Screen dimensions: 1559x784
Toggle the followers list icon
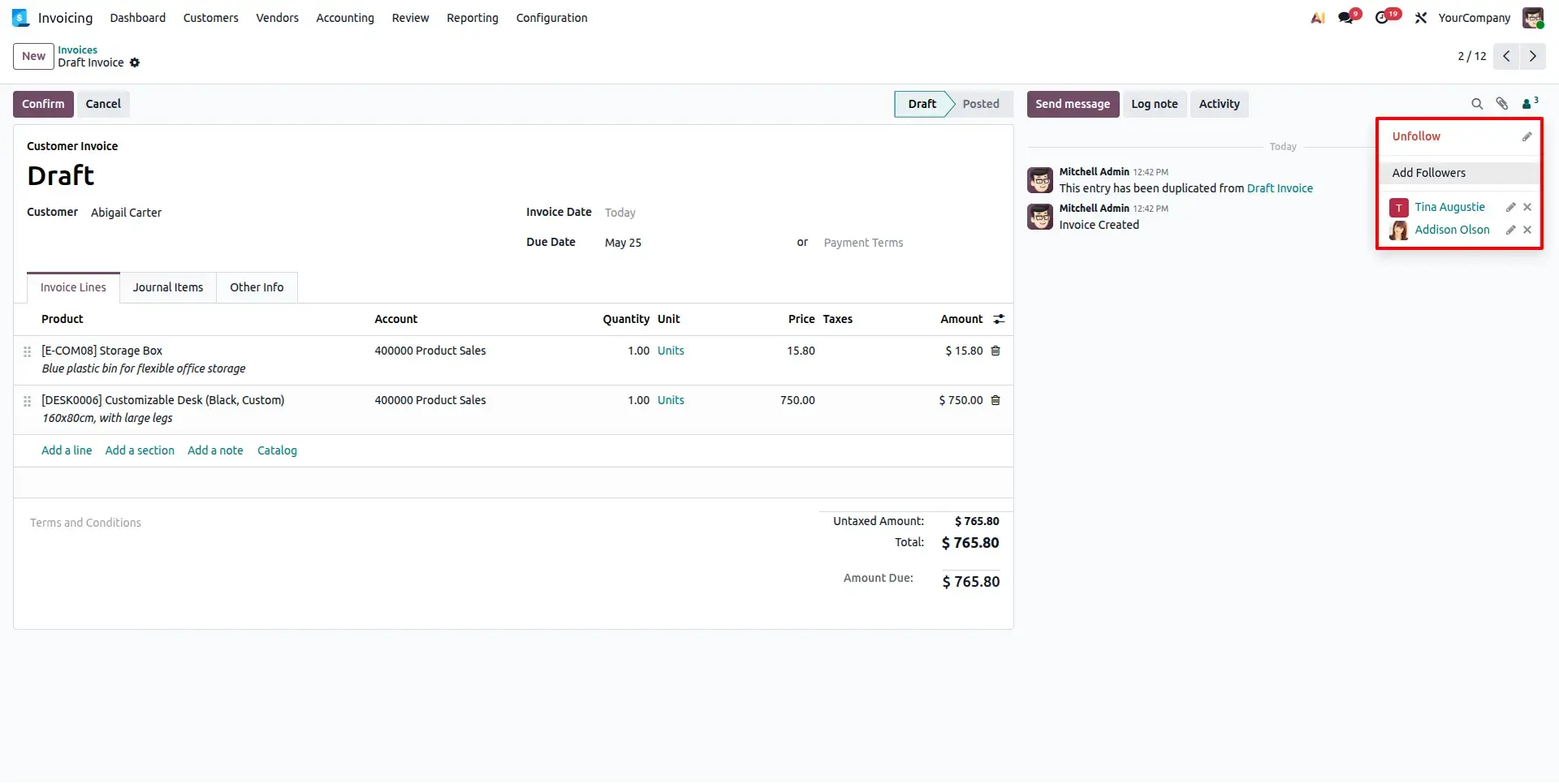1530,103
